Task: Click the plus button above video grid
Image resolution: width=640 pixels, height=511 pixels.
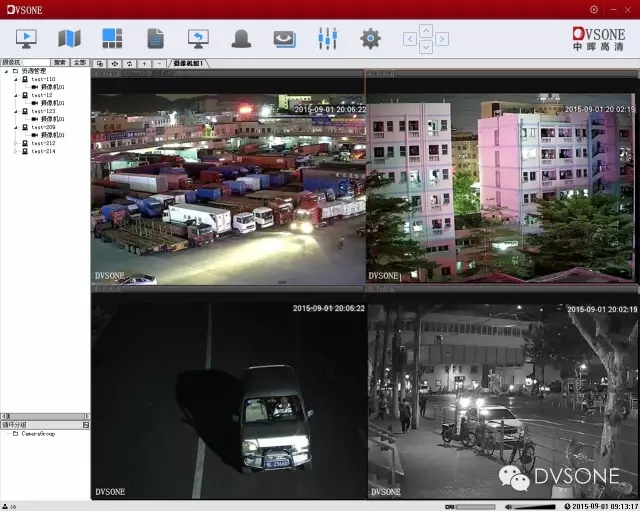Action: tap(145, 63)
